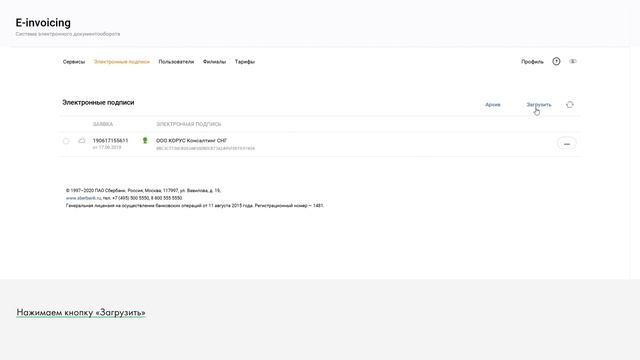Image resolution: width=640 pixels, height=360 pixels.
Task: Open the Филиалы tab
Action: (214, 62)
